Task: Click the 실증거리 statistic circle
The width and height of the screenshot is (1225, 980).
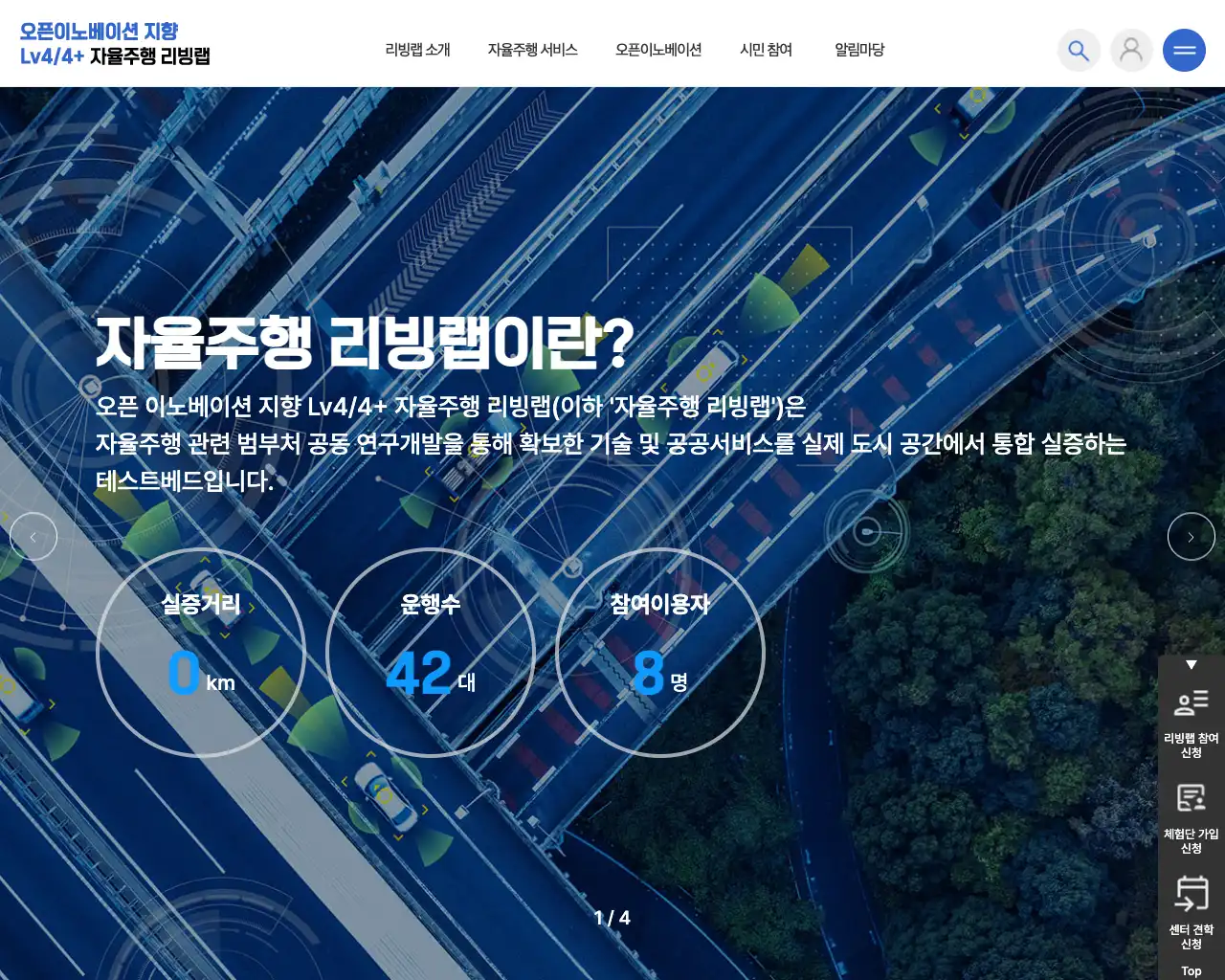Action: coord(201,654)
